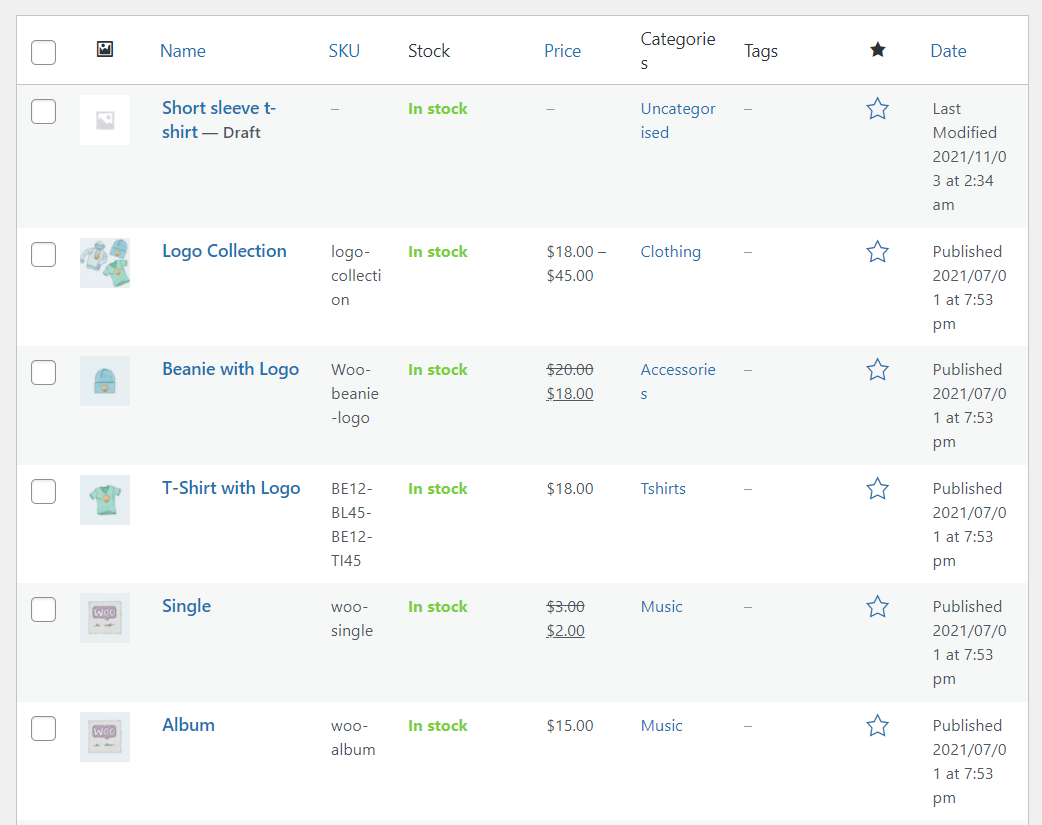Image resolution: width=1042 pixels, height=825 pixels.
Task: Click the featured star column header
Action: click(877, 50)
